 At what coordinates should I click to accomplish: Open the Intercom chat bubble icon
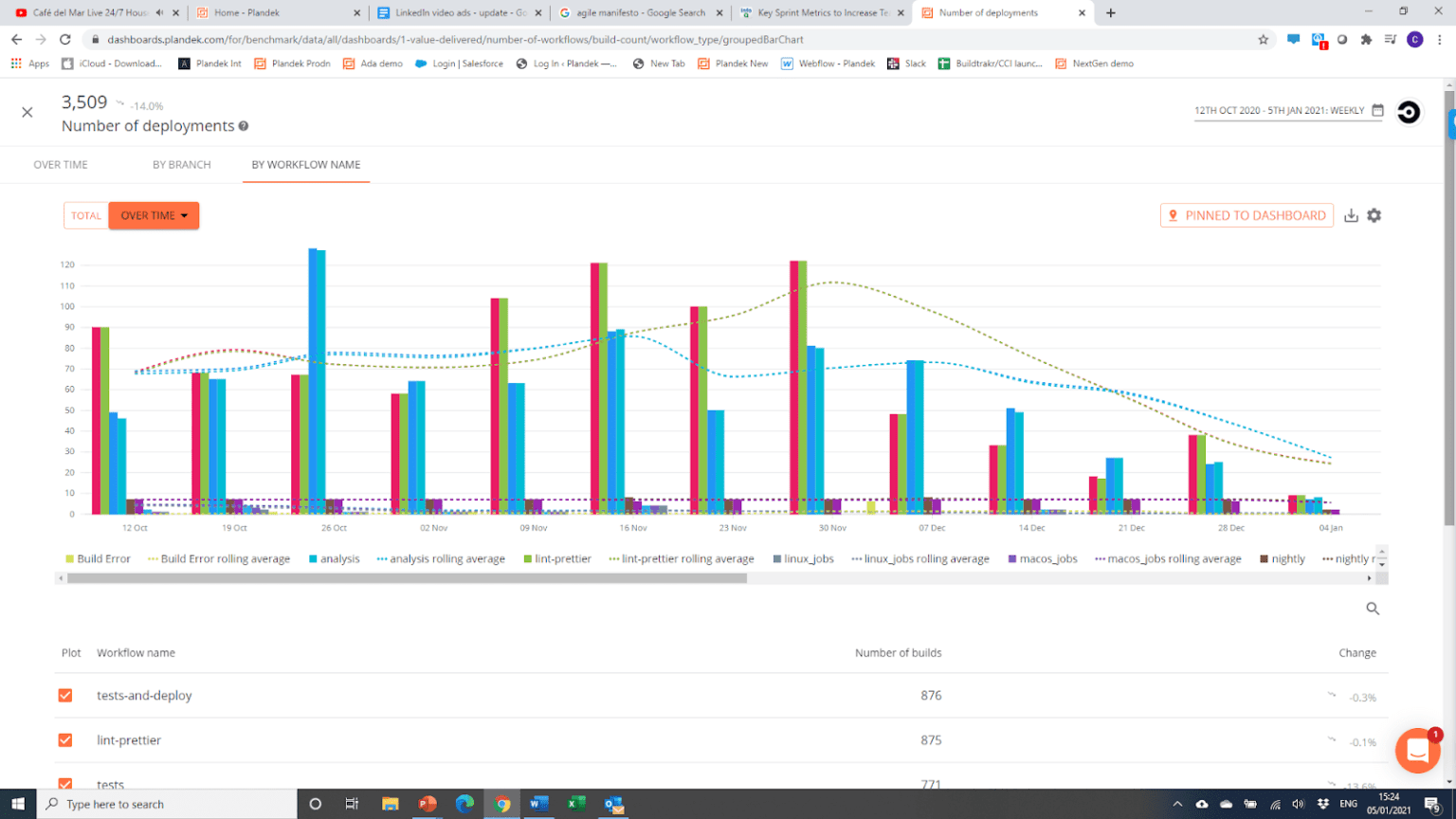coord(1417,751)
